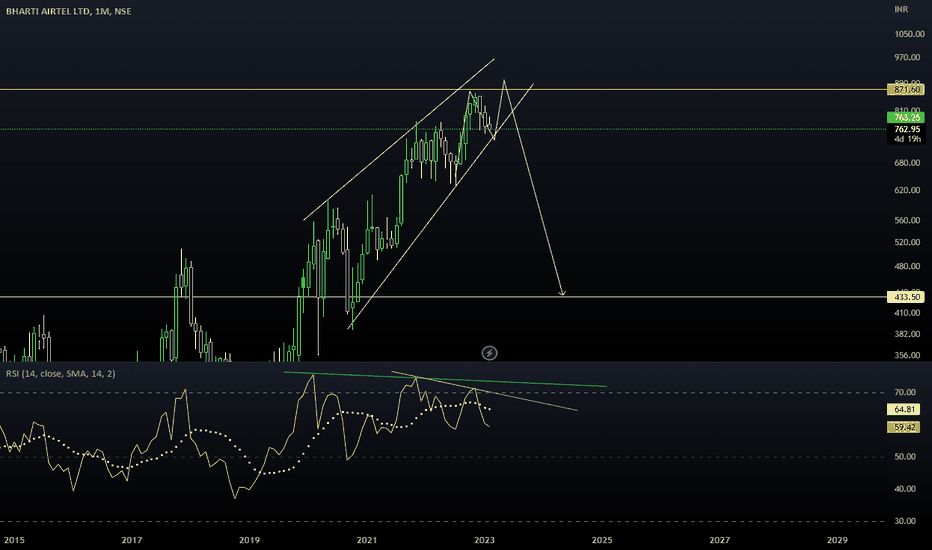Click the lightning bolt go-to-realtime icon
Screen dimensions: 932x550
tap(489, 353)
